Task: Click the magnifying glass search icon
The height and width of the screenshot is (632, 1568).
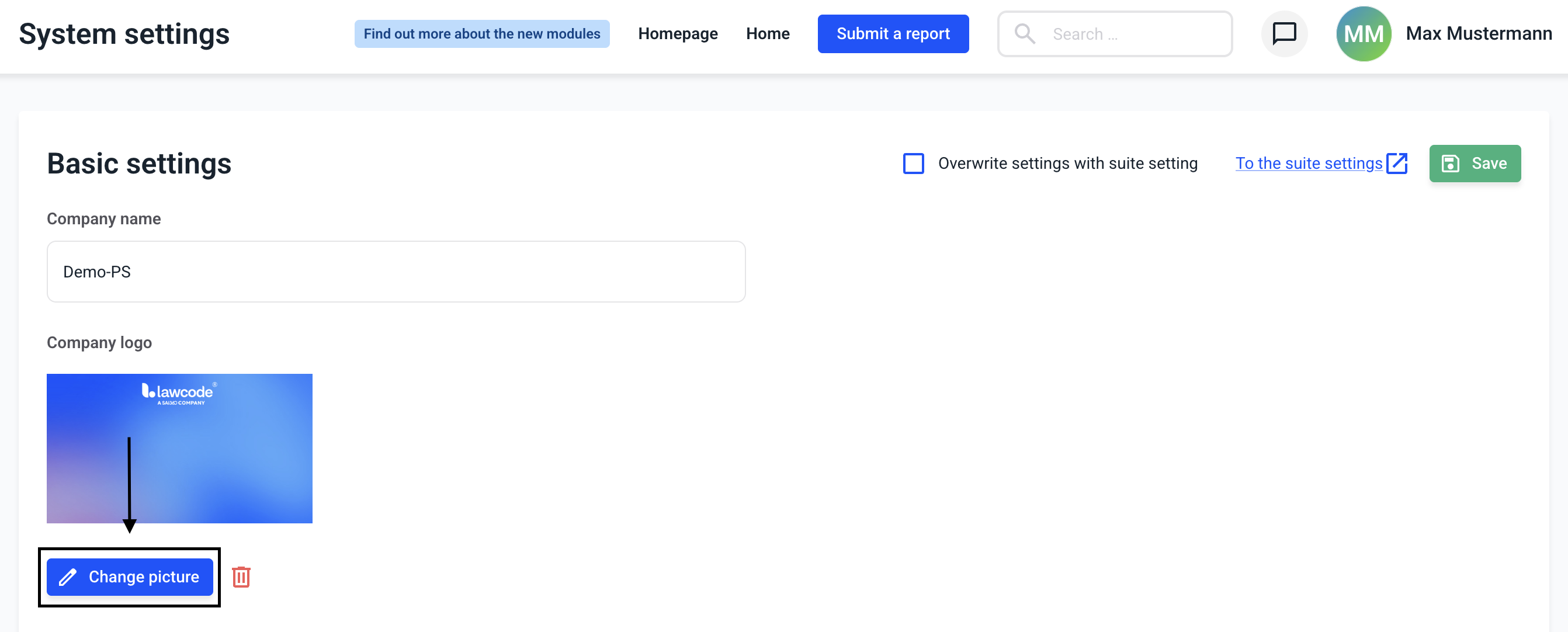Action: [x=1025, y=33]
